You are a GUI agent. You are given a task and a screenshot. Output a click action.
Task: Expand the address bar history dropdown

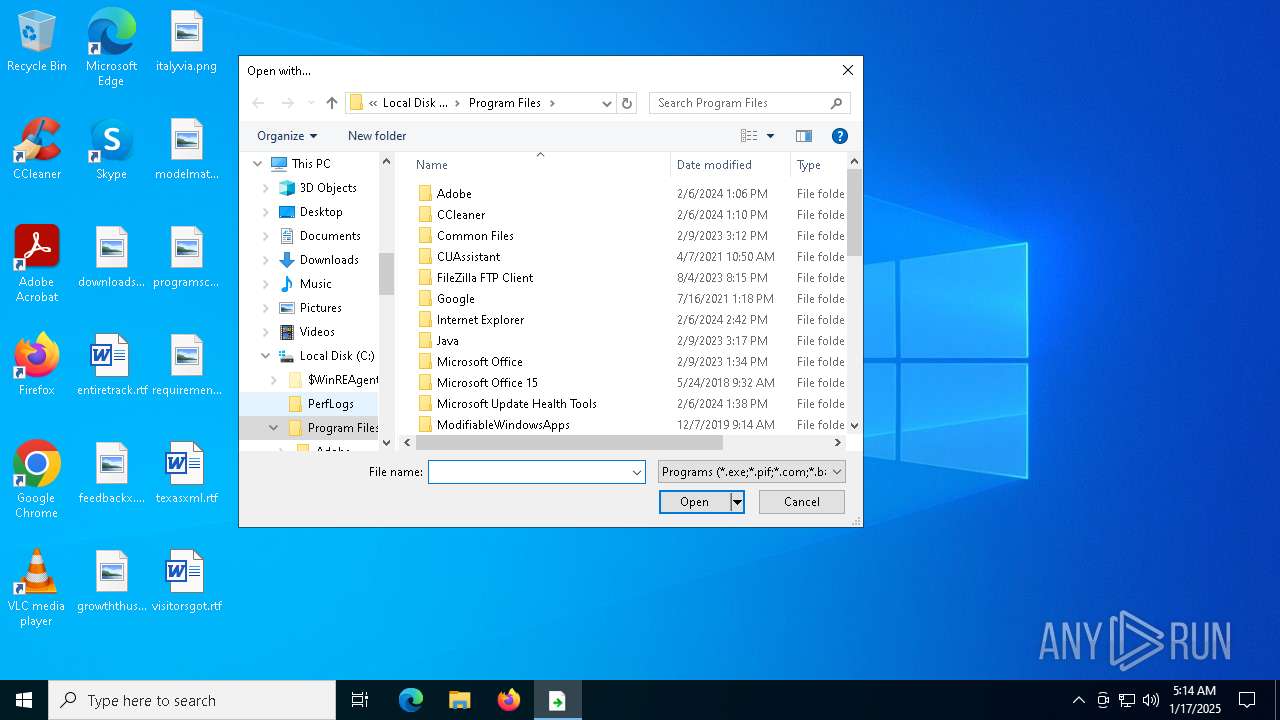[x=606, y=103]
